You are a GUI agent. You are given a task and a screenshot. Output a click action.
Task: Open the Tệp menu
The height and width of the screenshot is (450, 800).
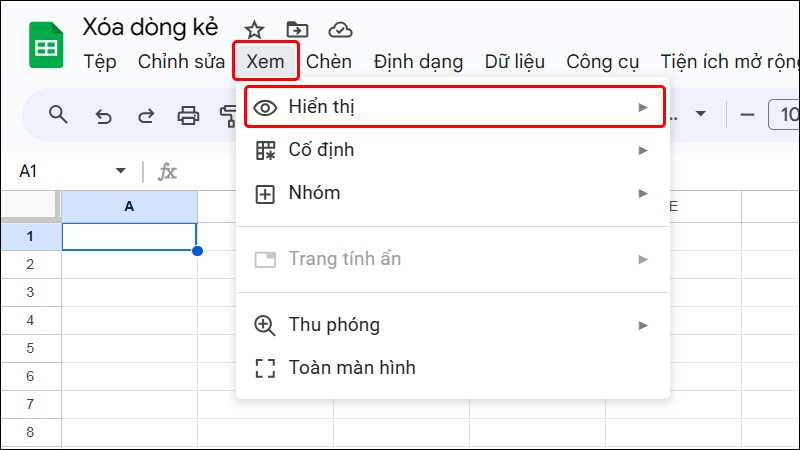(100, 62)
